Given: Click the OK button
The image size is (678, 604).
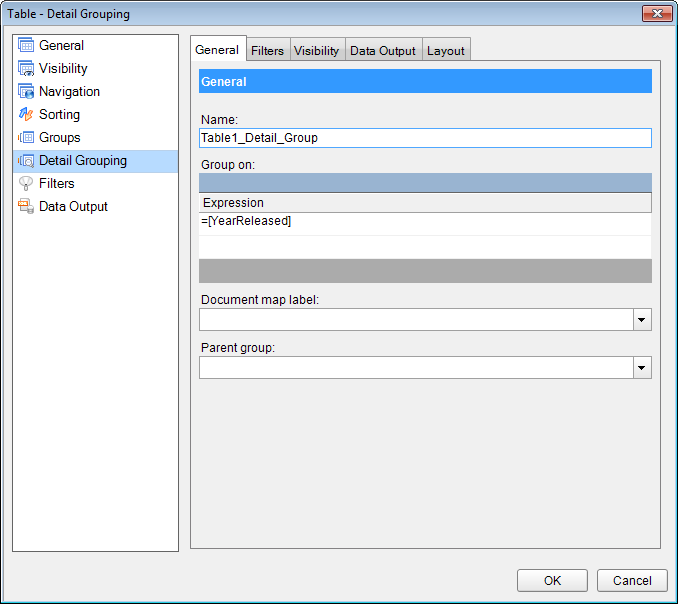Looking at the screenshot, I should click(552, 580).
